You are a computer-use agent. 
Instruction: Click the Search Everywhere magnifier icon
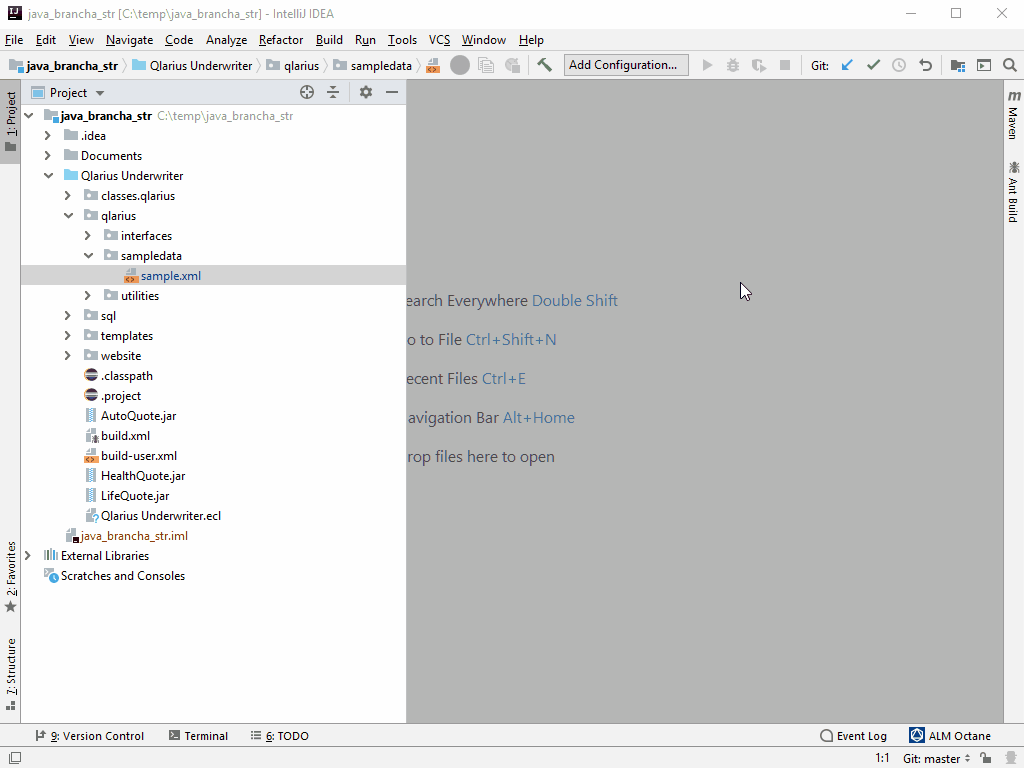click(x=1011, y=64)
